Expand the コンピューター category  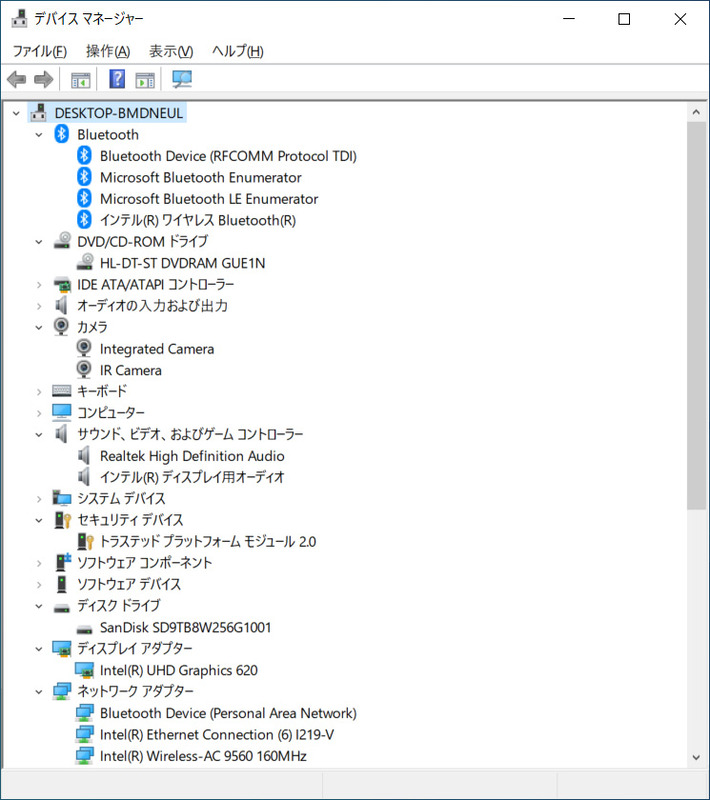[39, 413]
